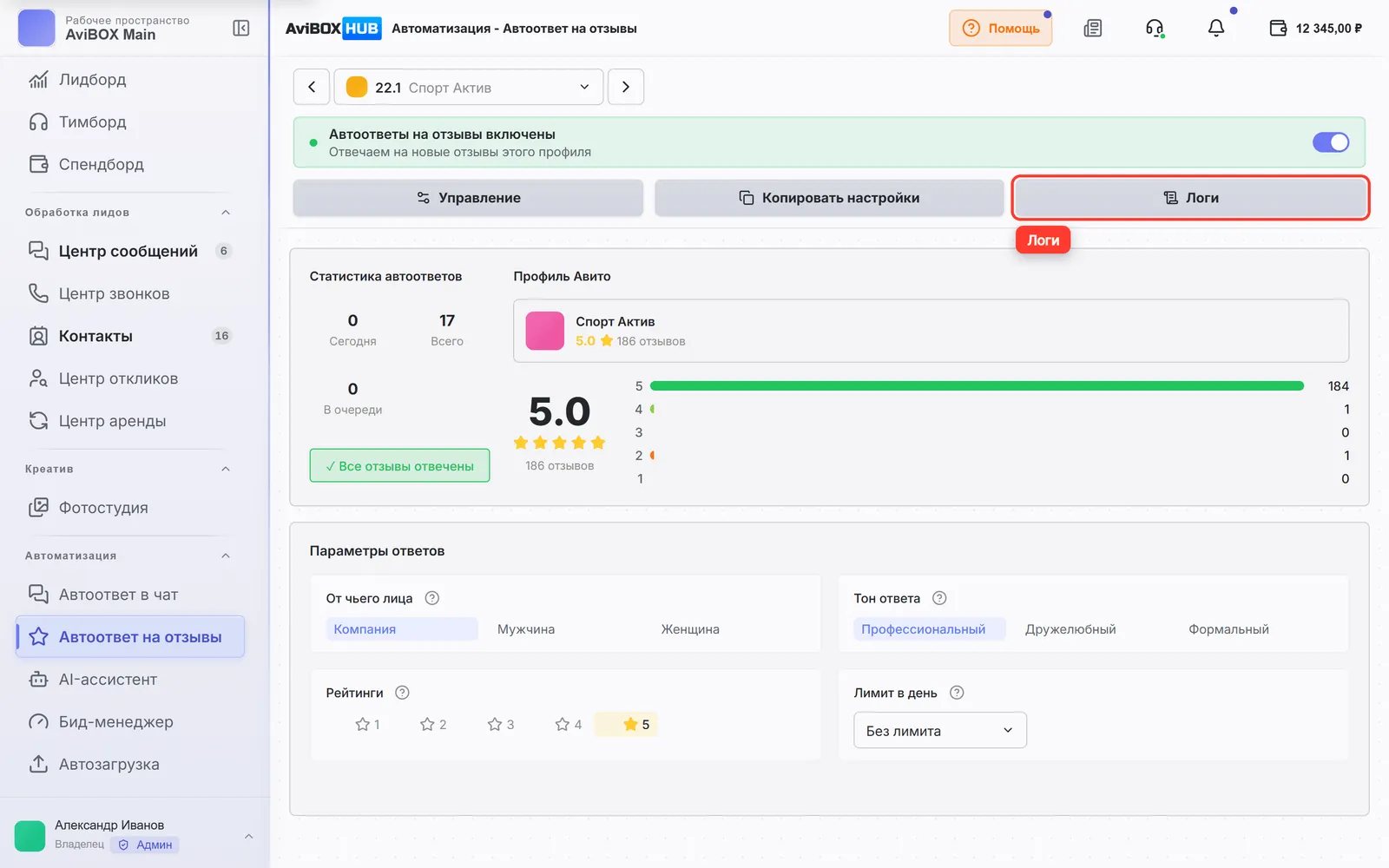1389x868 pixels.
Task: Click help icon next to Лимит в день
Action: point(957,693)
